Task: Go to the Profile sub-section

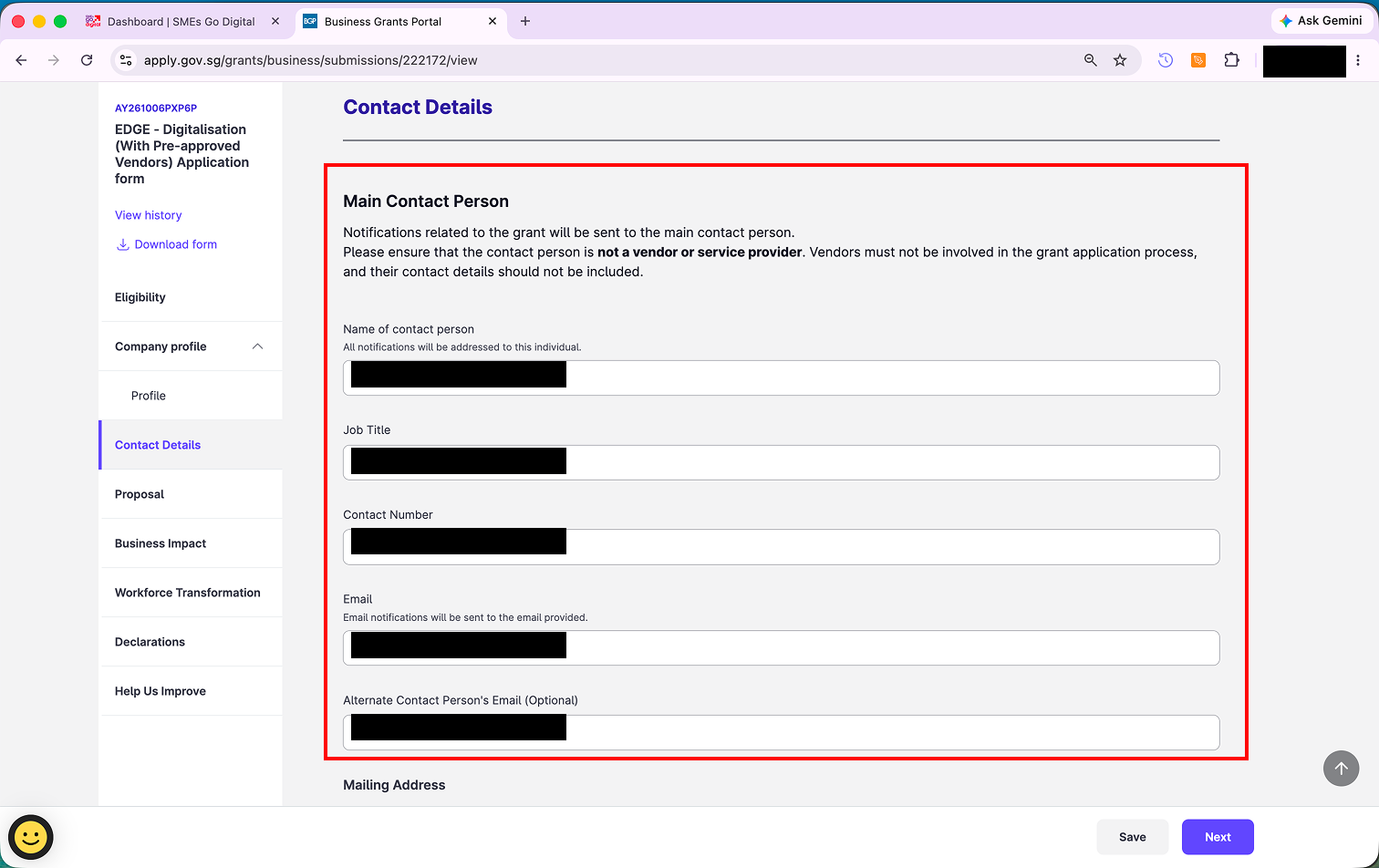Action: [x=191, y=396]
